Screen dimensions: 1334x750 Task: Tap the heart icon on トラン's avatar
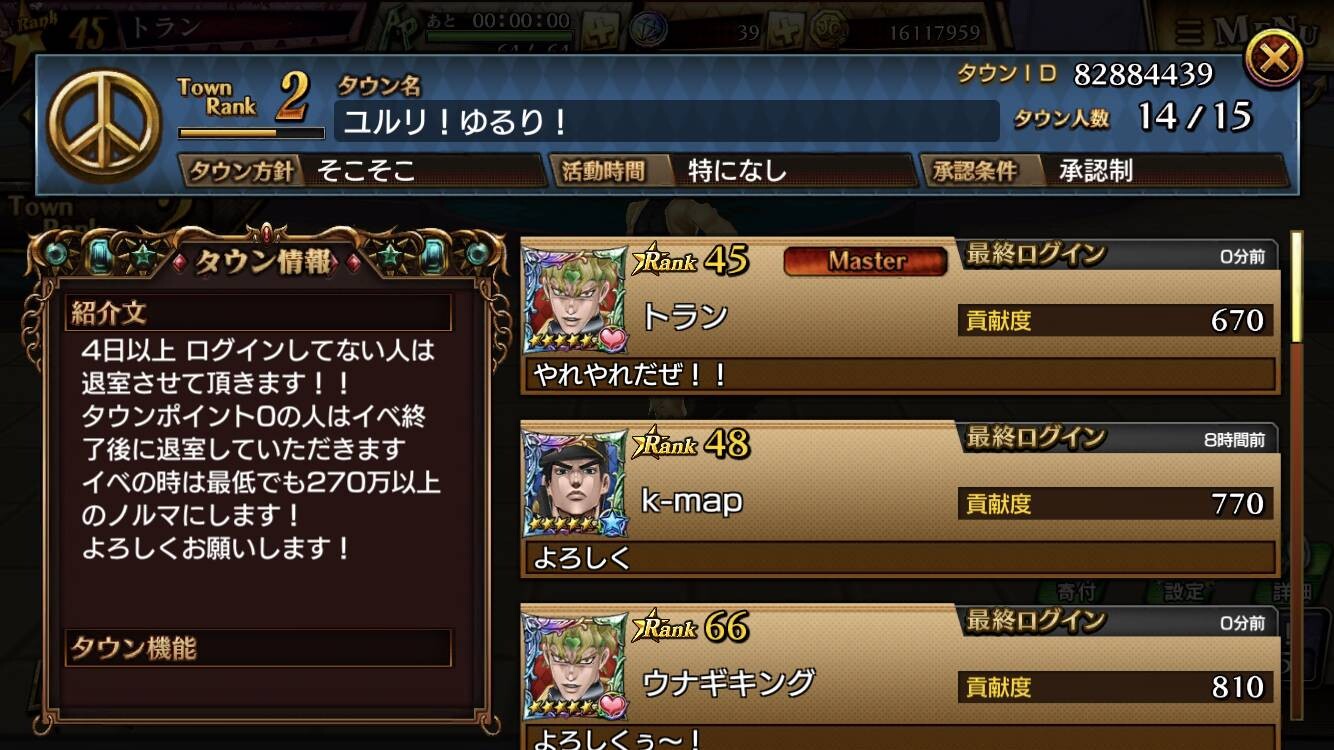coord(612,339)
